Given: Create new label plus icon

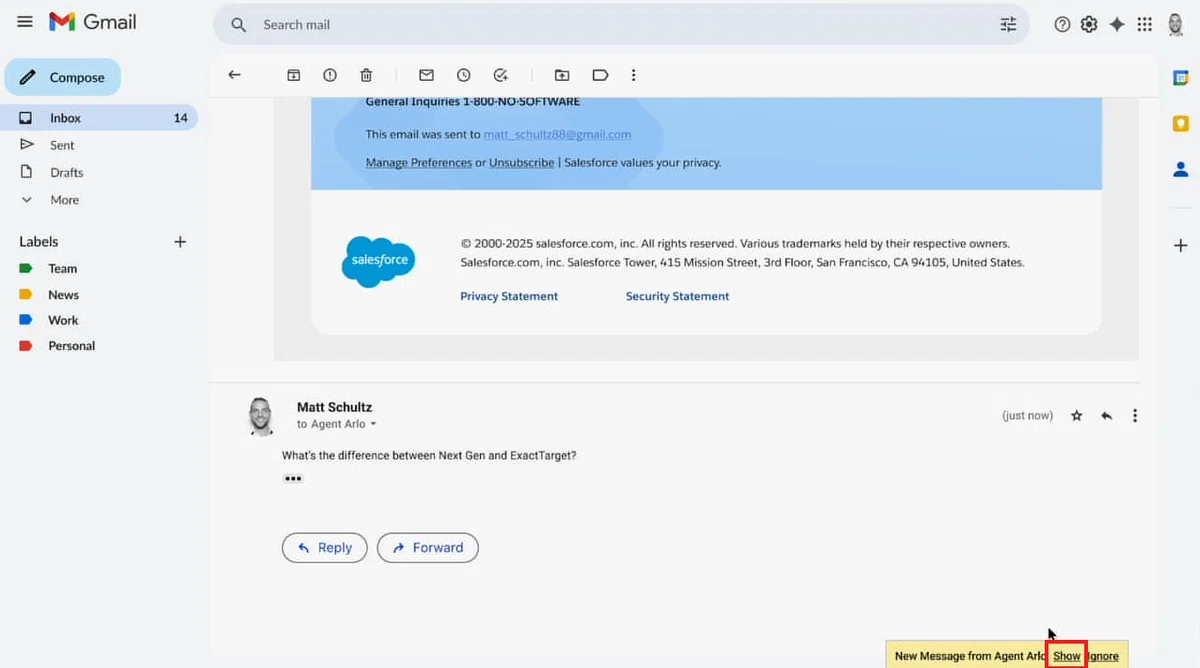Looking at the screenshot, I should click(x=180, y=241).
